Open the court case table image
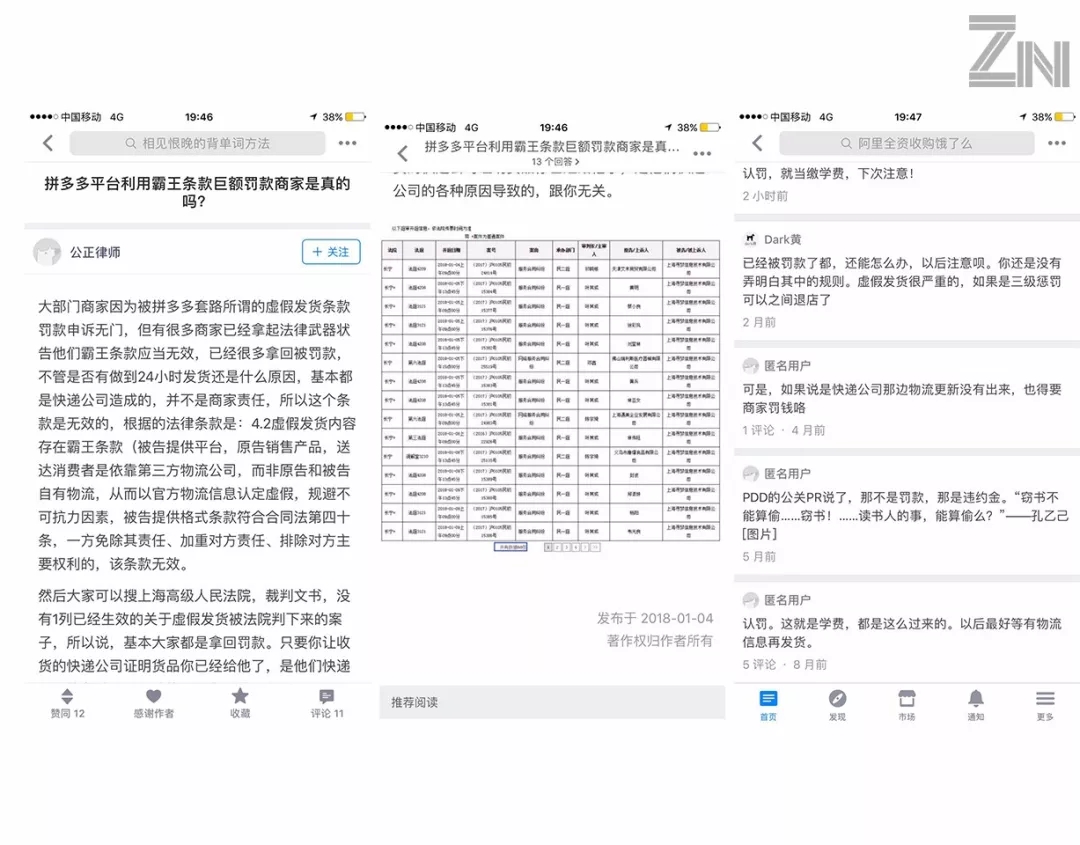Image resolution: width=1080 pixels, height=845 pixels. click(550, 389)
